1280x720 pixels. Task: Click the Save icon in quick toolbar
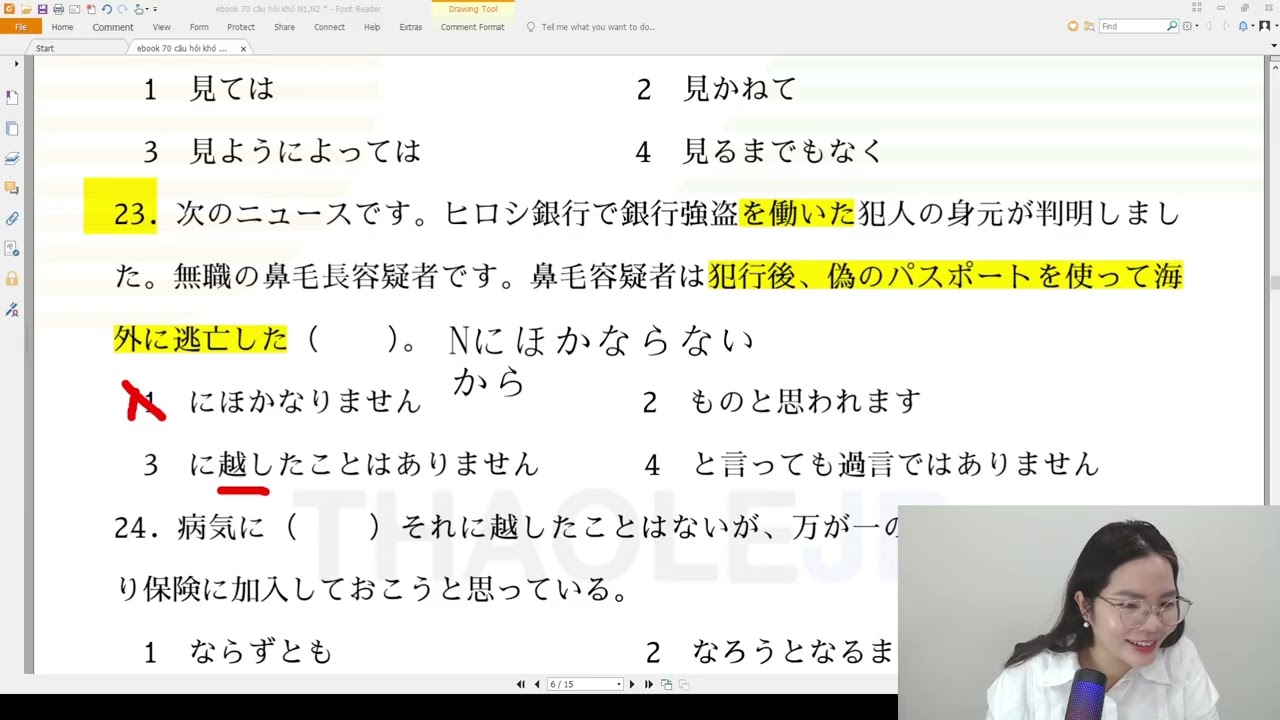click(x=42, y=9)
